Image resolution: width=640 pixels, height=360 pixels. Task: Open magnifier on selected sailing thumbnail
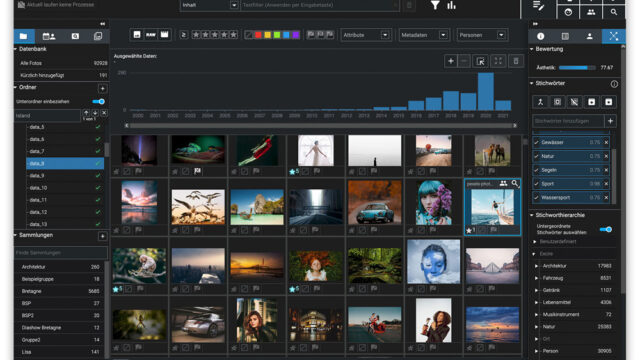point(515,184)
